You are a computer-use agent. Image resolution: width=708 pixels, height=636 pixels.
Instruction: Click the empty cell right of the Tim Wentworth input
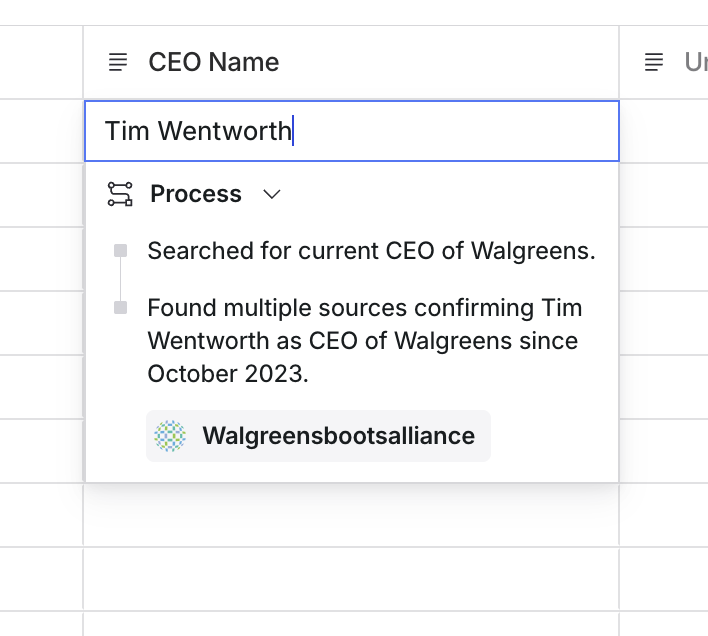[664, 131]
